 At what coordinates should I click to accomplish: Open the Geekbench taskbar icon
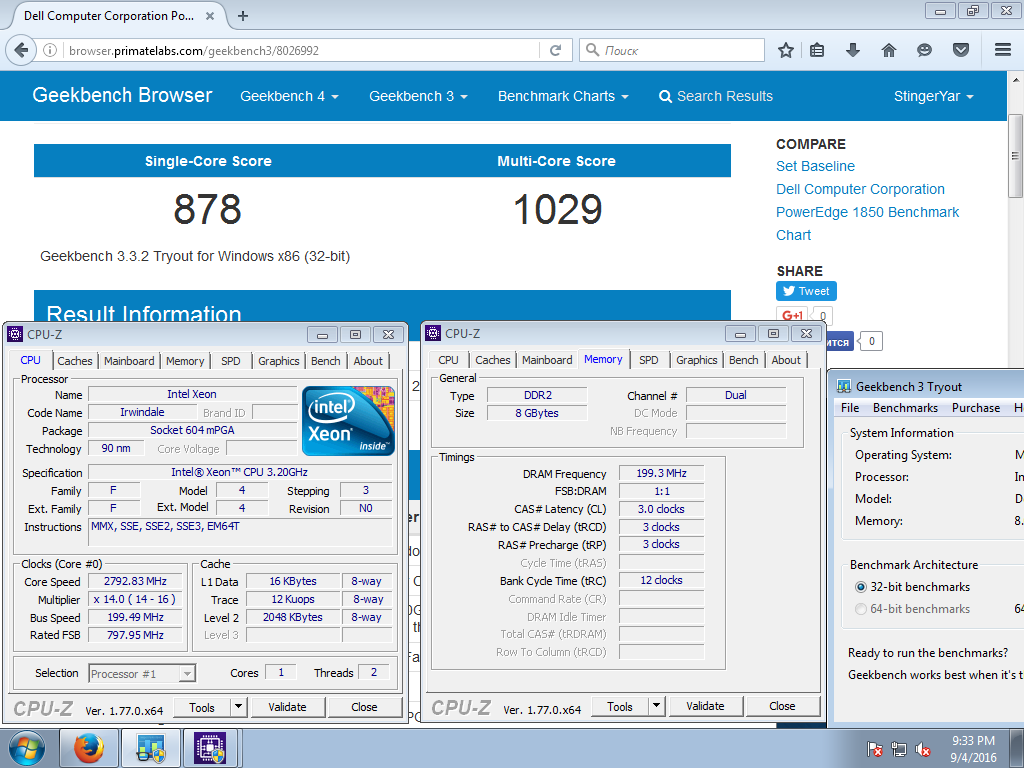point(152,748)
